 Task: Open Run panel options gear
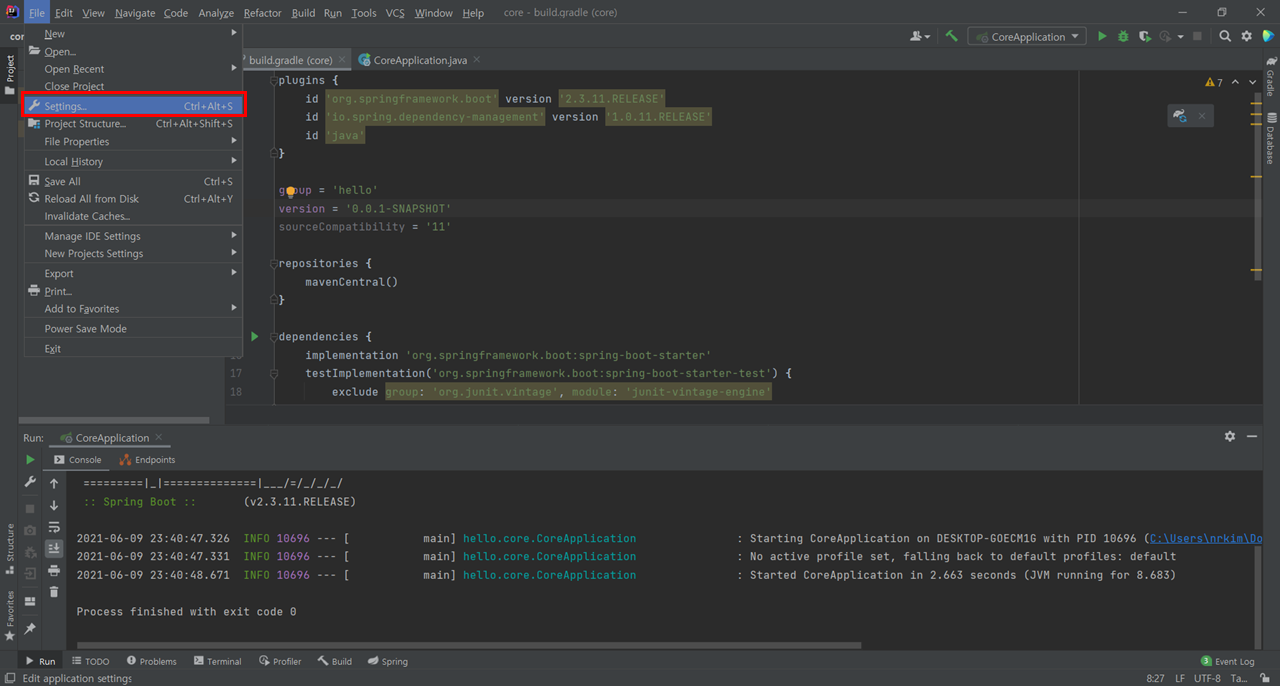(1230, 437)
